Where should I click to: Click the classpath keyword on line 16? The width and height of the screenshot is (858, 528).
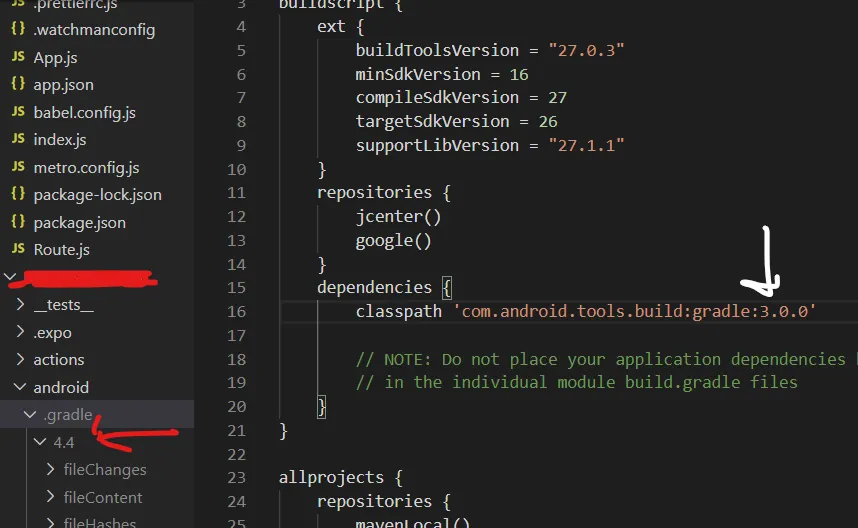pos(398,311)
